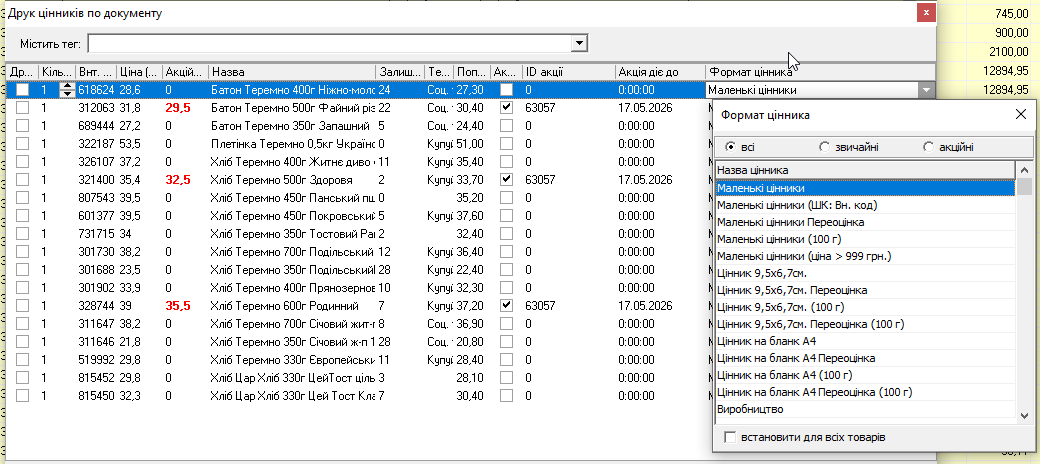Select 'Маленькі цінники Переоцінка' format
This screenshot has width=1040, height=464.
pyautogui.click(x=866, y=222)
